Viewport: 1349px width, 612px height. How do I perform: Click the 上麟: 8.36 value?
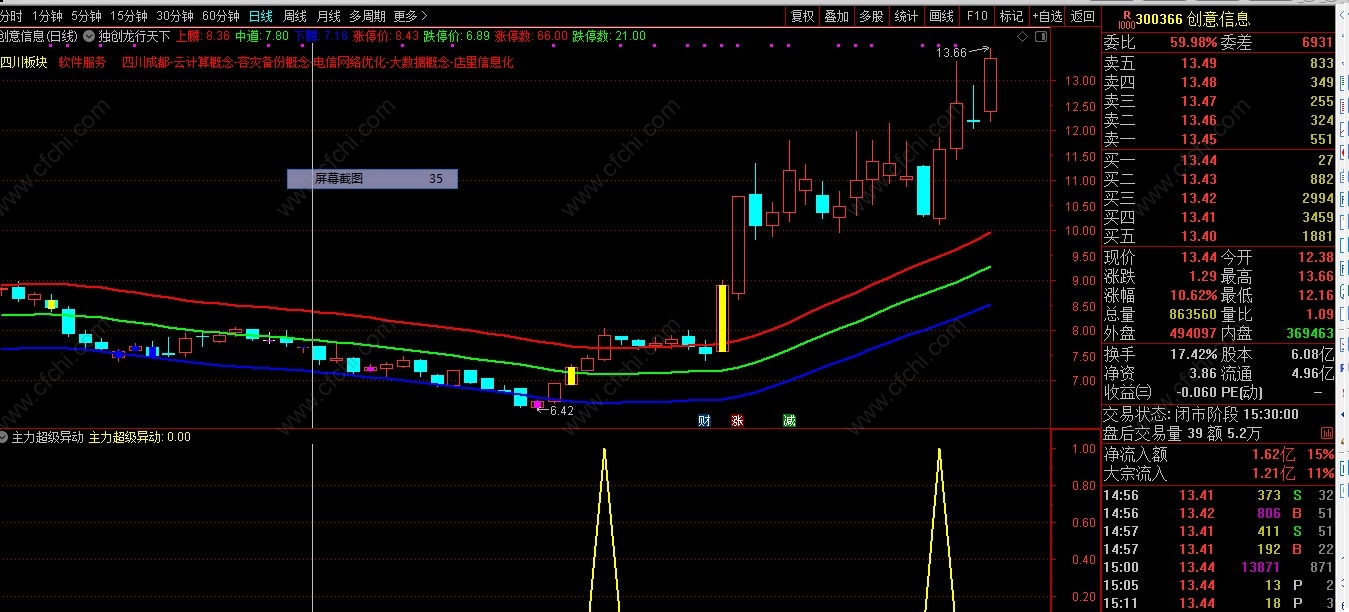[203, 36]
